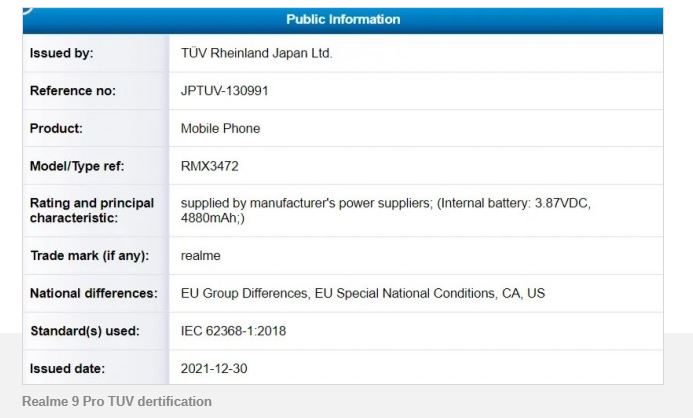Click the "Issued date:" label
This screenshot has height=418, width=693.
[x=67, y=369]
